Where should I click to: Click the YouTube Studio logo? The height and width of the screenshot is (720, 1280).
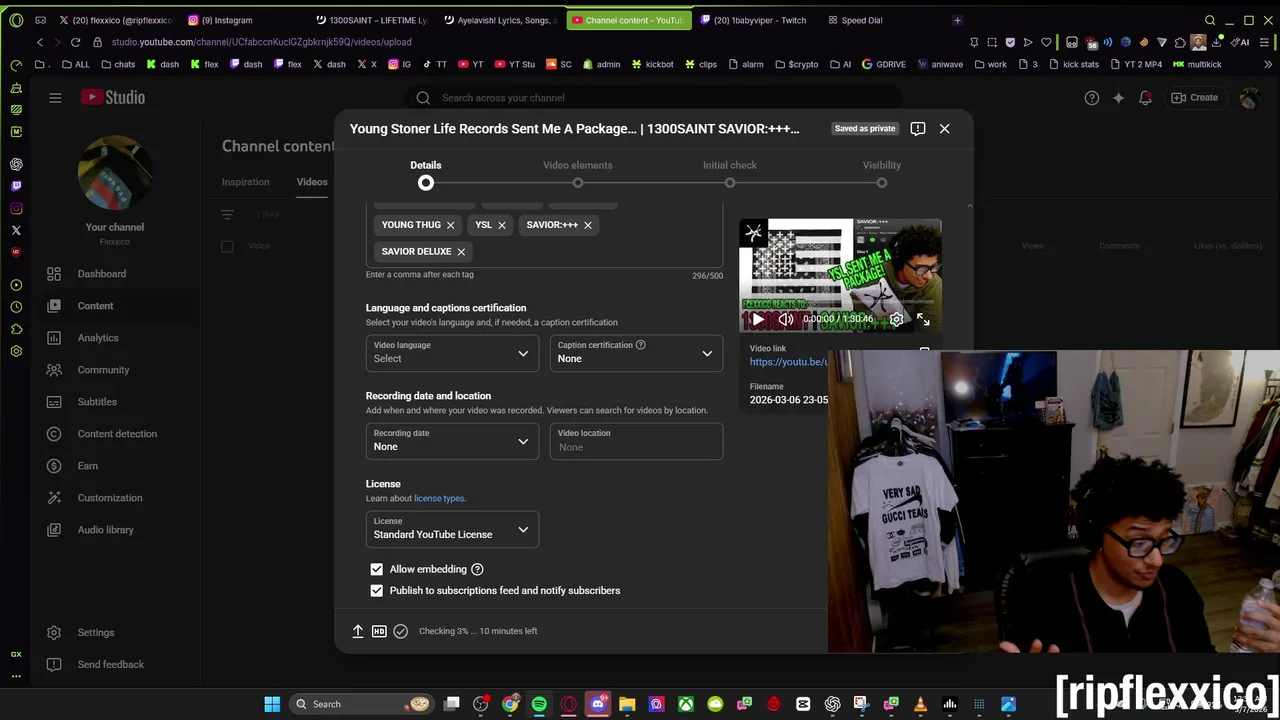(x=113, y=97)
